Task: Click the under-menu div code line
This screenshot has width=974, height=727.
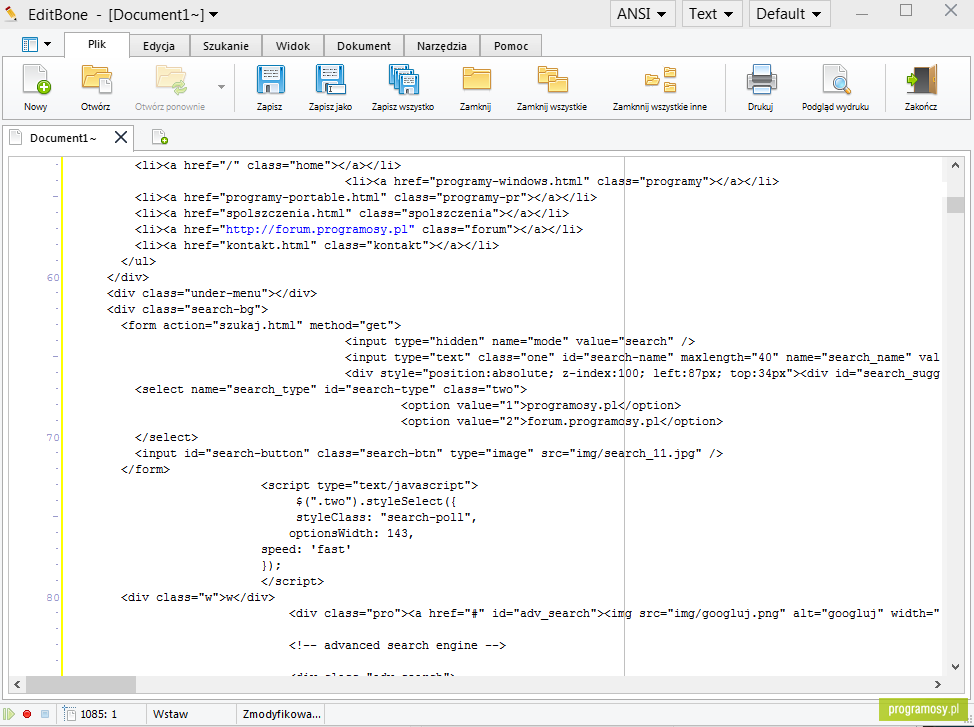Action: 212,293
